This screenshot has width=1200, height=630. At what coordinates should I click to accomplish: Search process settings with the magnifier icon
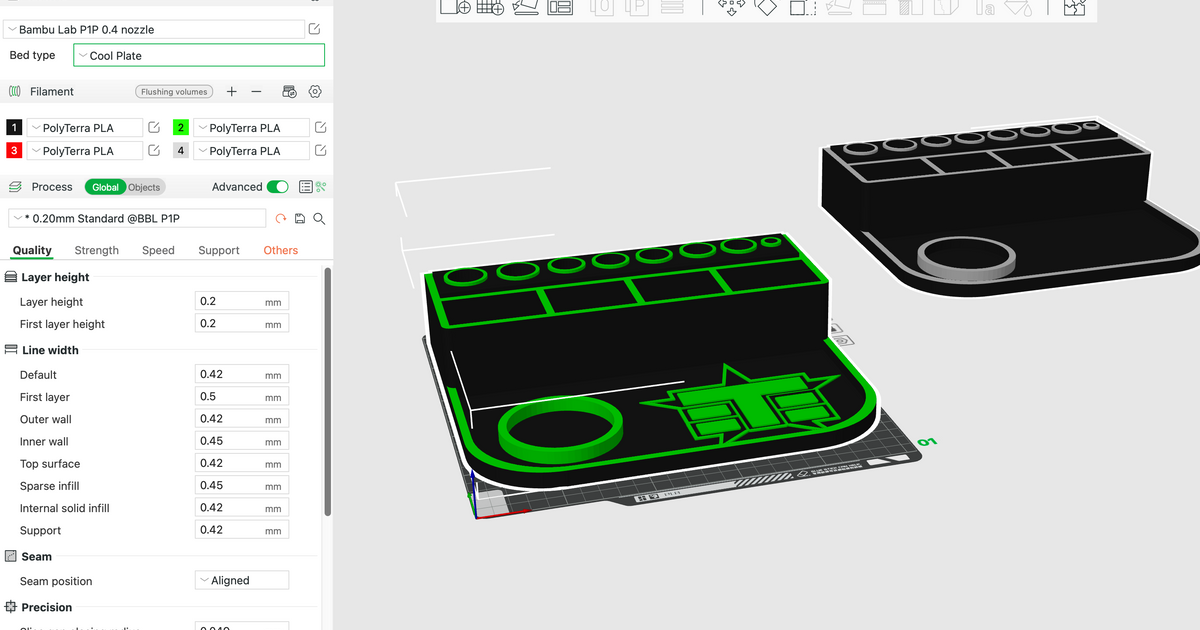click(x=319, y=218)
